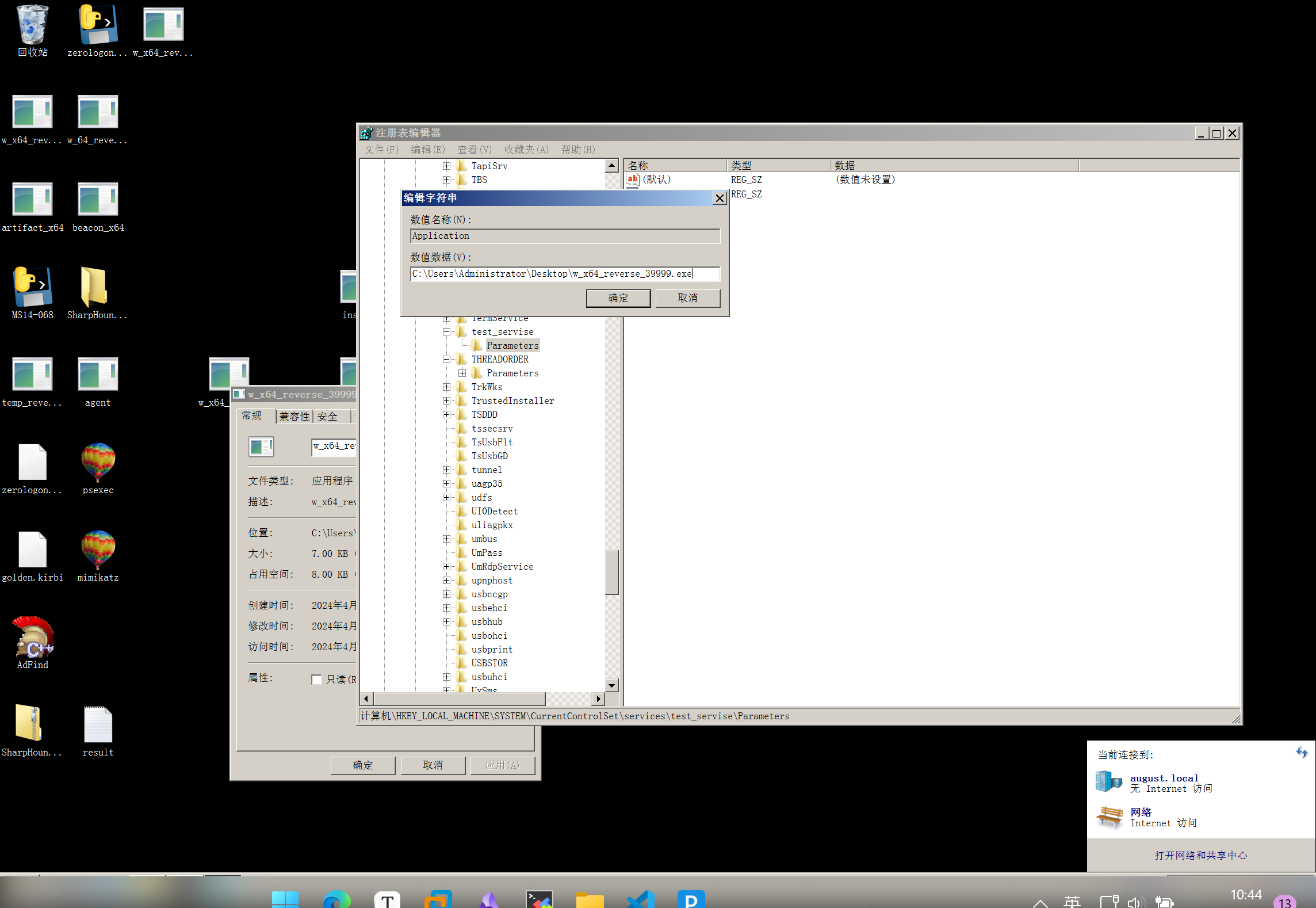
Task: Click the network refresh arrows icon in flyout
Action: pos(1302,753)
